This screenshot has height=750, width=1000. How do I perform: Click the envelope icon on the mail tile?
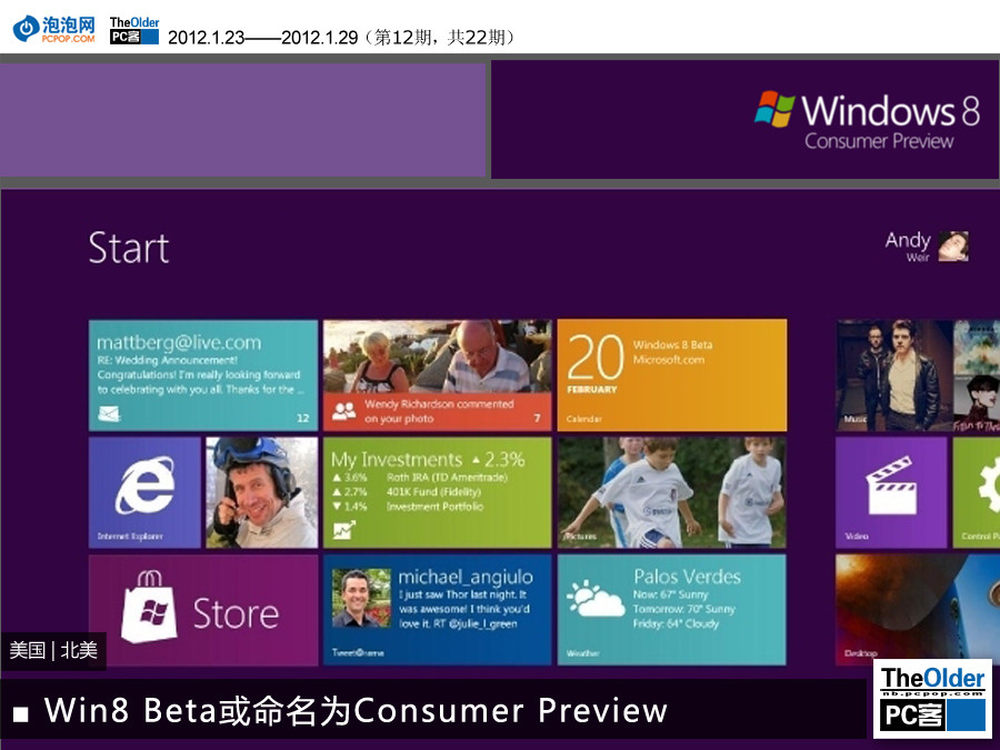click(109, 415)
